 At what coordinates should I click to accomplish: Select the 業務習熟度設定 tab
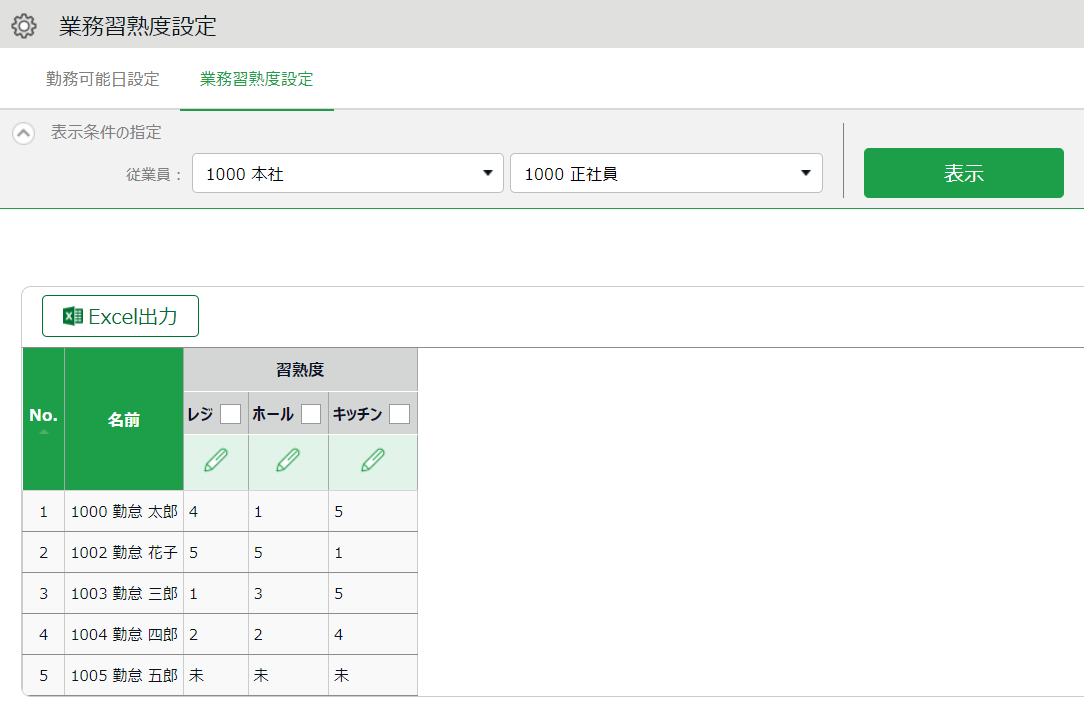point(256,79)
